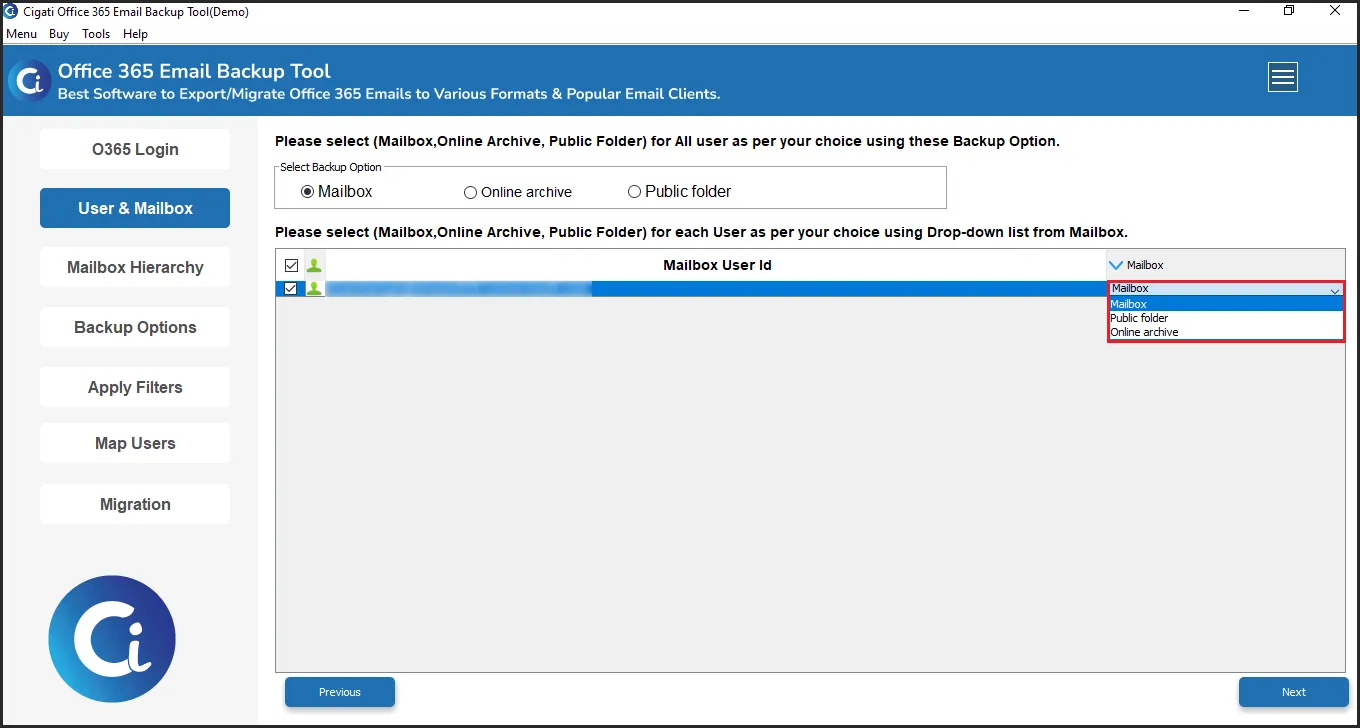Go to the Apply Filters step
Screen dimensions: 1360x728
pyautogui.click(x=135, y=387)
